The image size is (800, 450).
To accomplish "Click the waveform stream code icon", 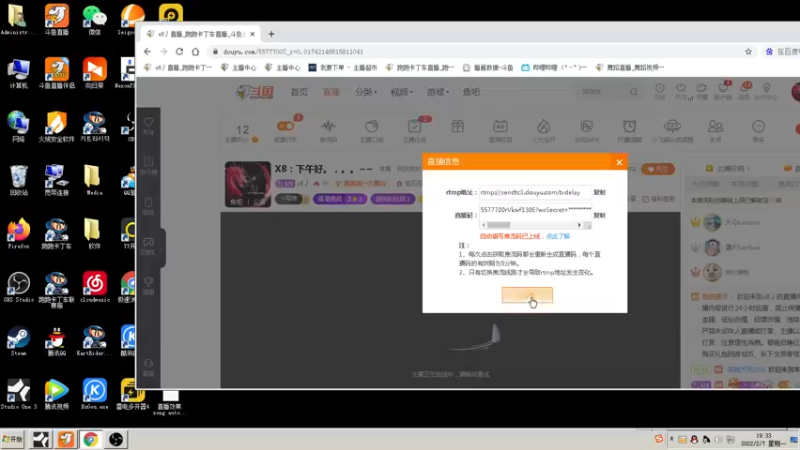I will tap(328, 126).
